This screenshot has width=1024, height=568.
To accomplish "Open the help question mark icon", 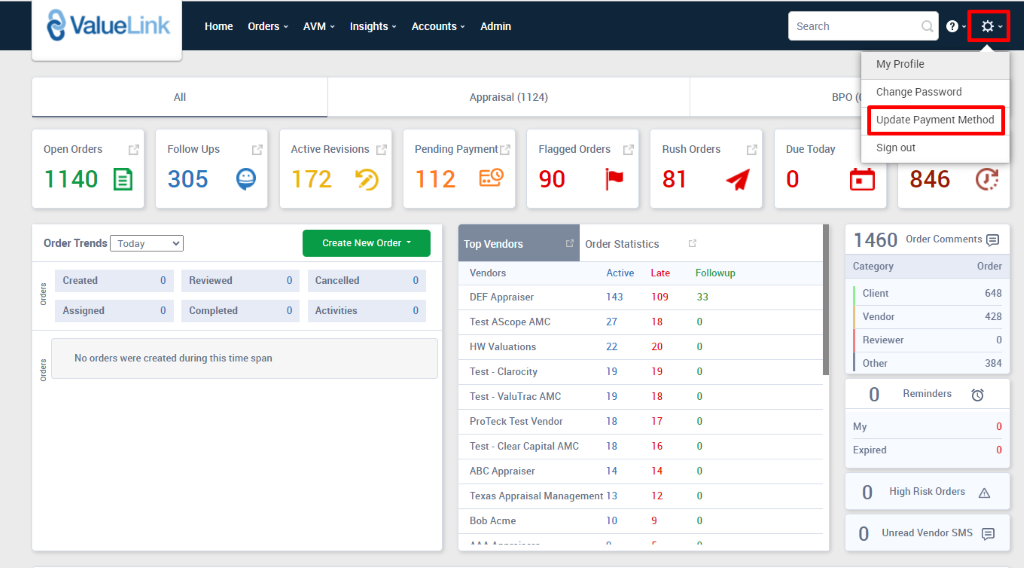I will coord(952,27).
